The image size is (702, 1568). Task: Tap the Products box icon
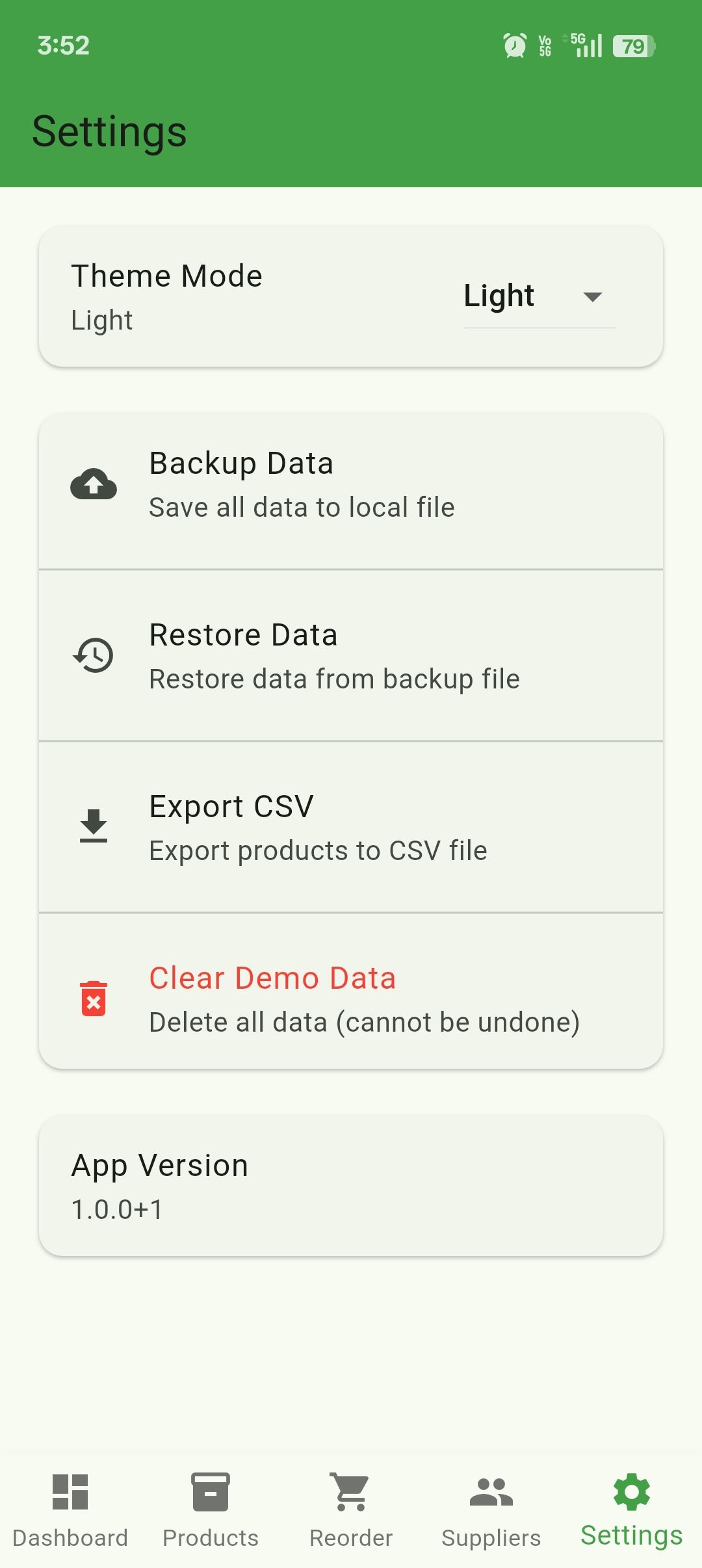point(211,1491)
